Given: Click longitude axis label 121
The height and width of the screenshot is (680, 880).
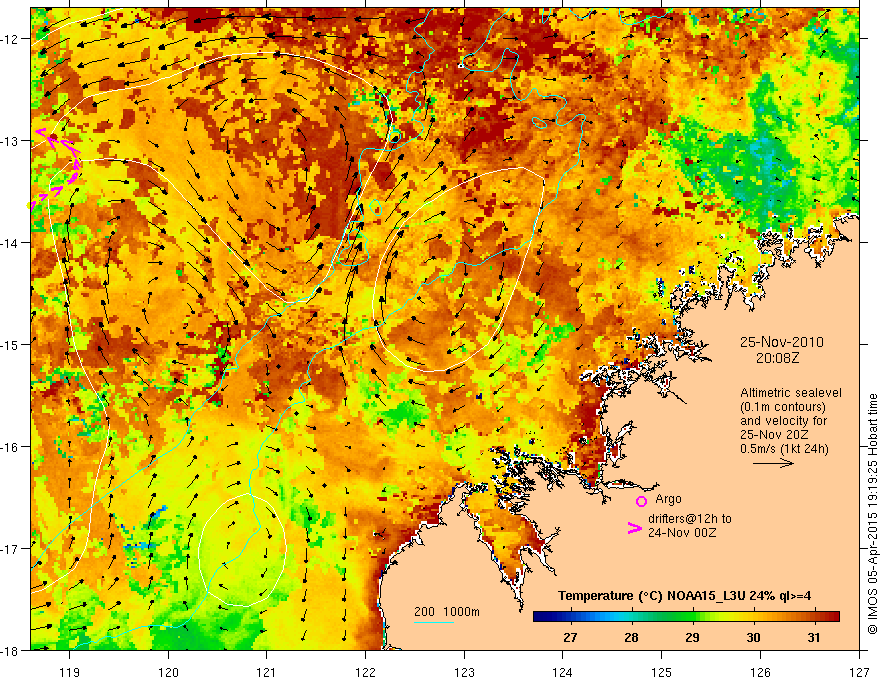Looking at the screenshot, I should [266, 672].
